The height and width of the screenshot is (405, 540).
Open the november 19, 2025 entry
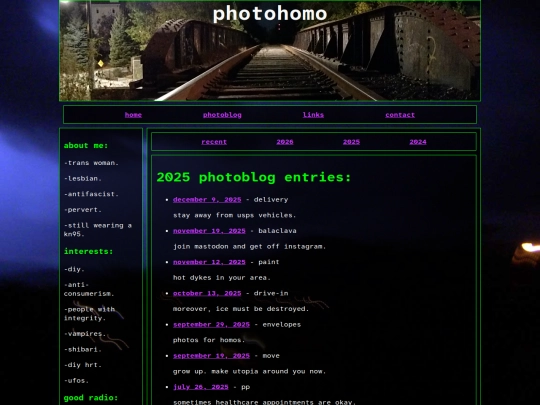pos(209,231)
